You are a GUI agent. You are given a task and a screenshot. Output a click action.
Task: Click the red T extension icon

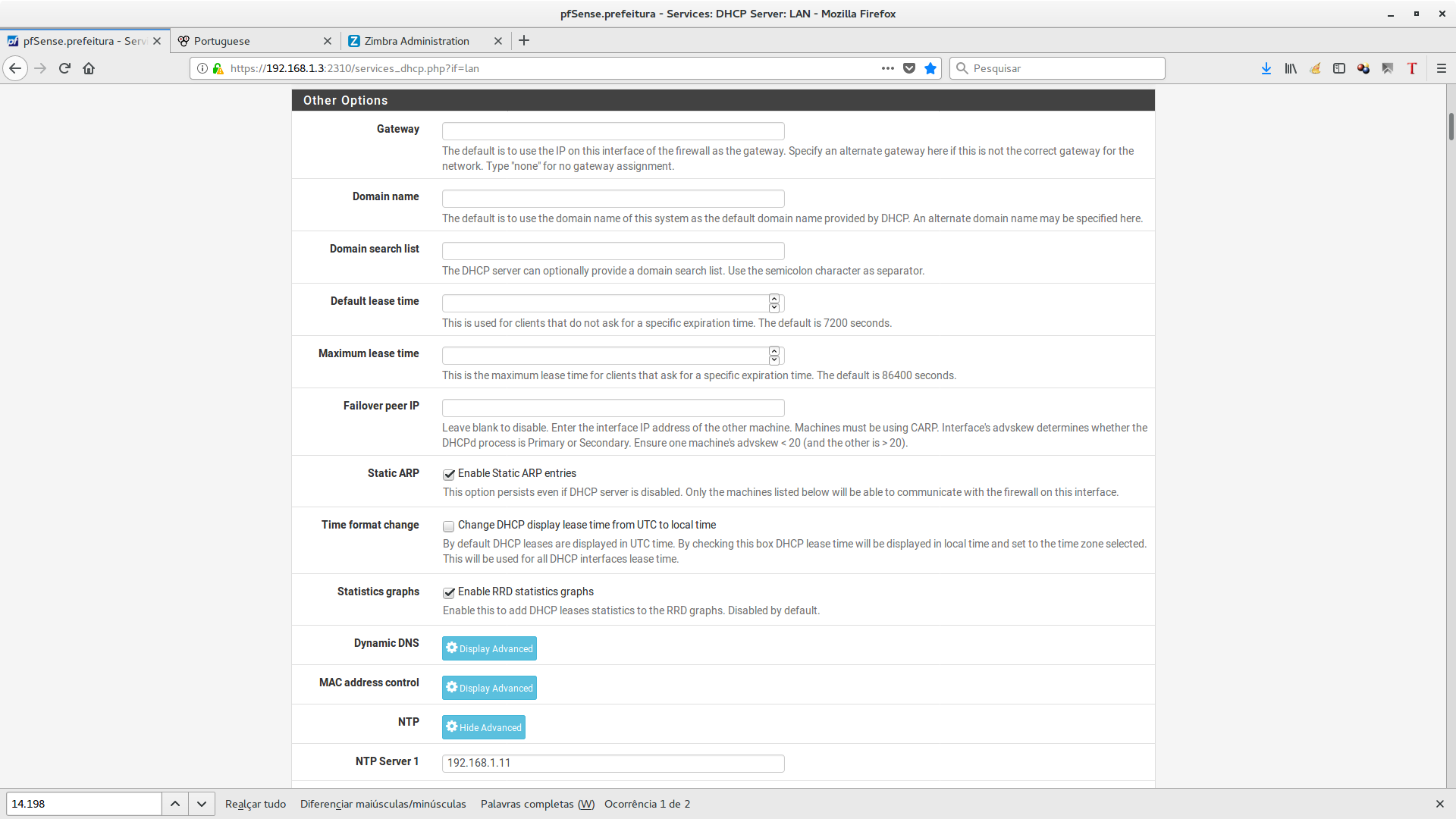(x=1412, y=68)
